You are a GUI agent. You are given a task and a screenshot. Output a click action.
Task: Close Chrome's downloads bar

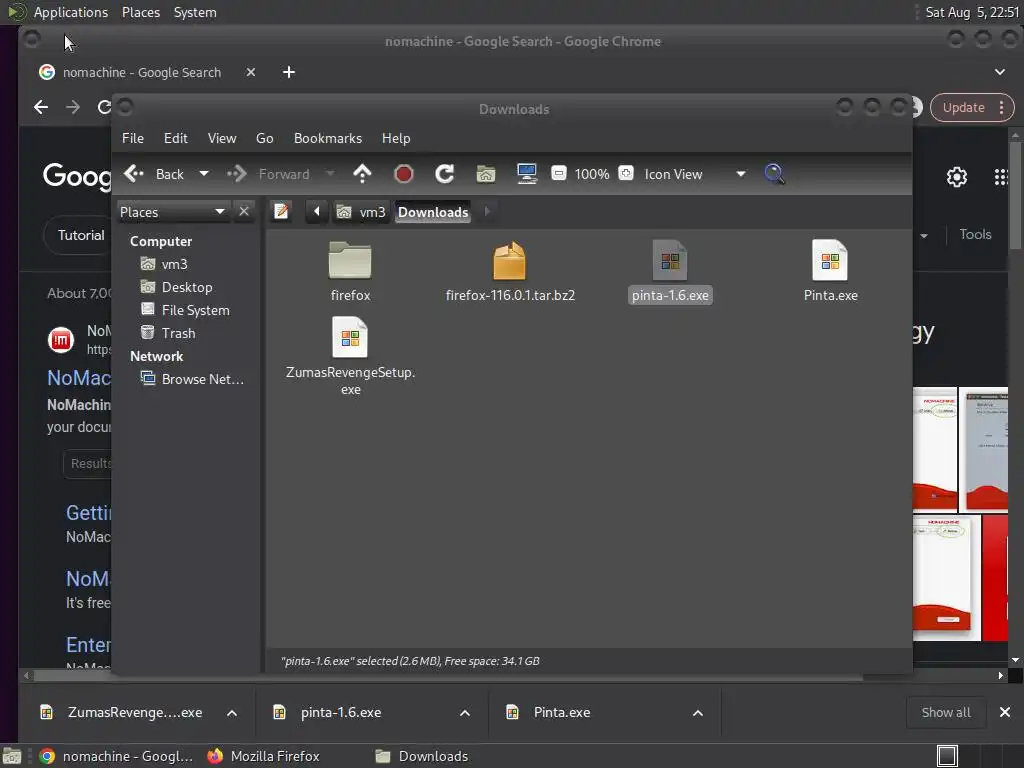click(x=1005, y=712)
